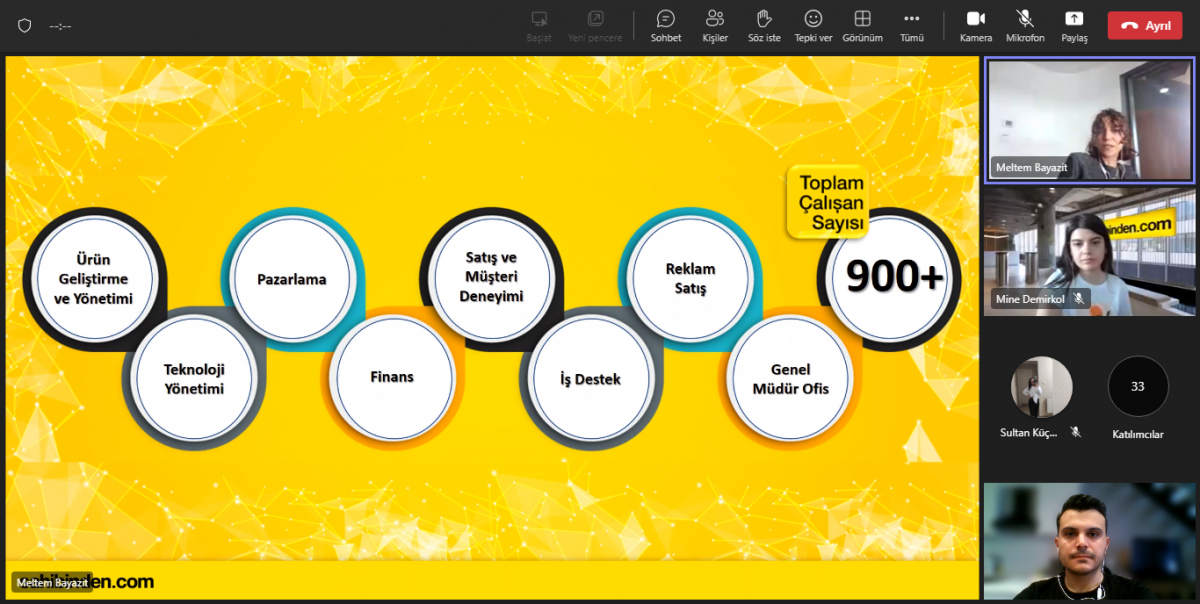This screenshot has width=1200, height=604.
Task: Click the Teknoloji Yönetimi circle
Action: pyautogui.click(x=194, y=378)
